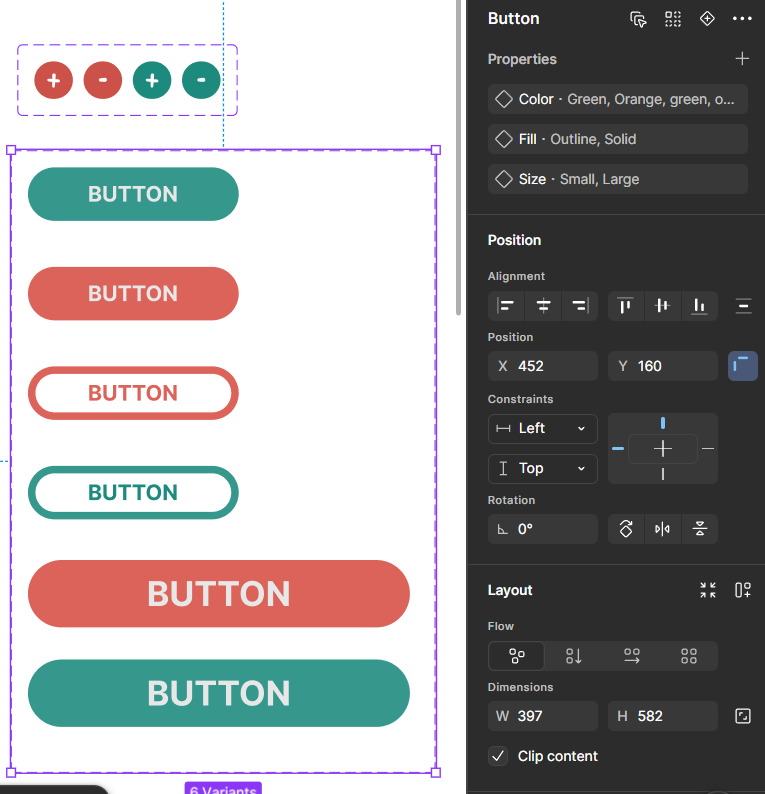This screenshot has height=794, width=765.
Task: Click the bottom-right corner handle of the selection
Action: click(x=435, y=773)
